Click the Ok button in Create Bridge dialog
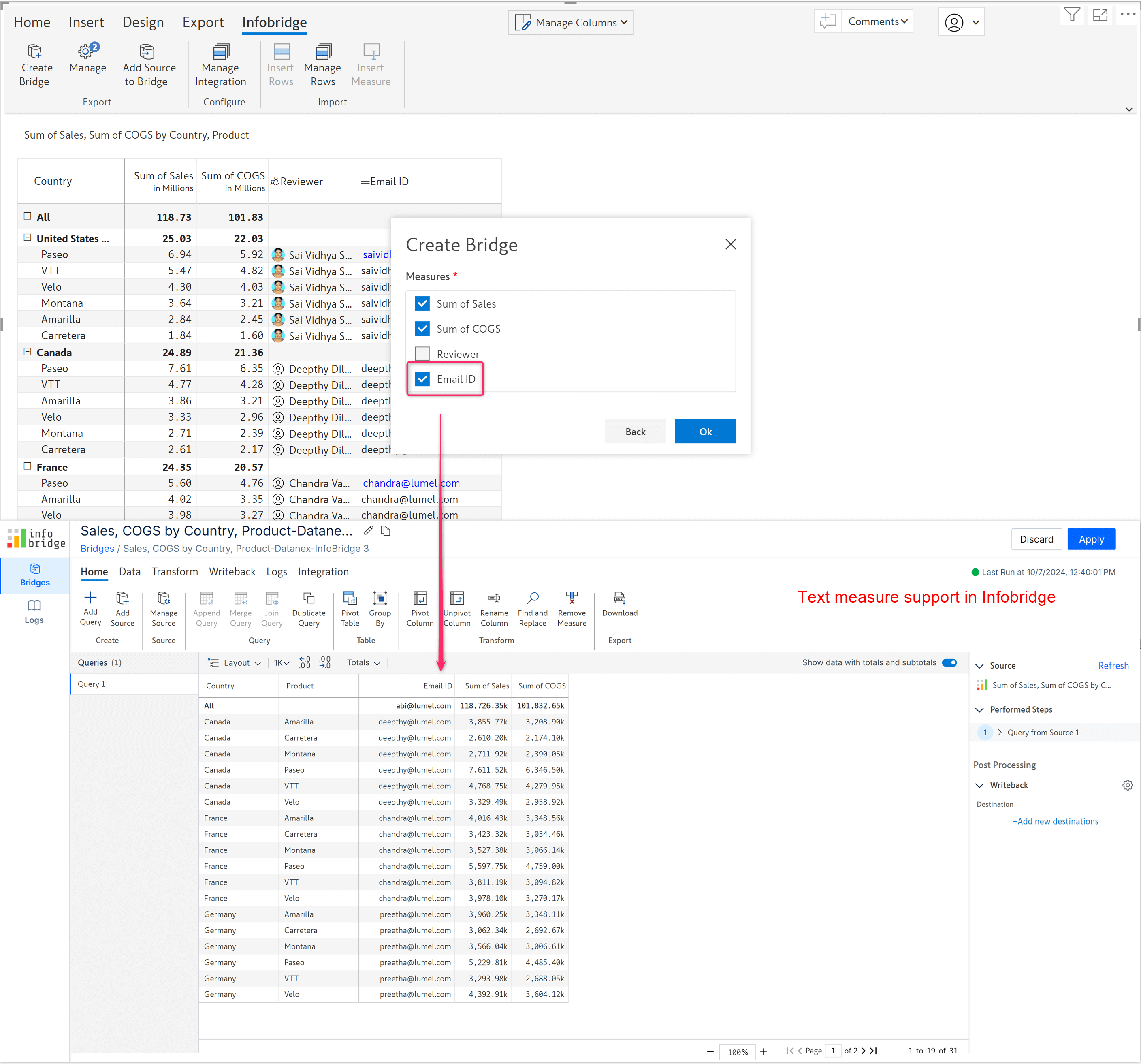The width and height of the screenshot is (1141, 1064). pos(706,431)
